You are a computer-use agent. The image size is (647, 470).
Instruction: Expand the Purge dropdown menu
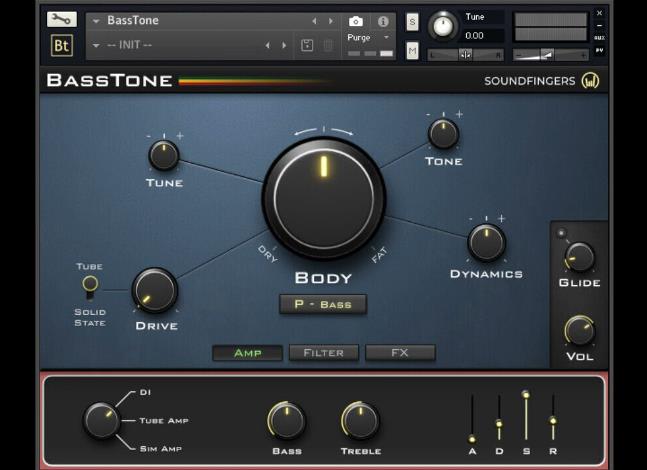pyautogui.click(x=387, y=37)
